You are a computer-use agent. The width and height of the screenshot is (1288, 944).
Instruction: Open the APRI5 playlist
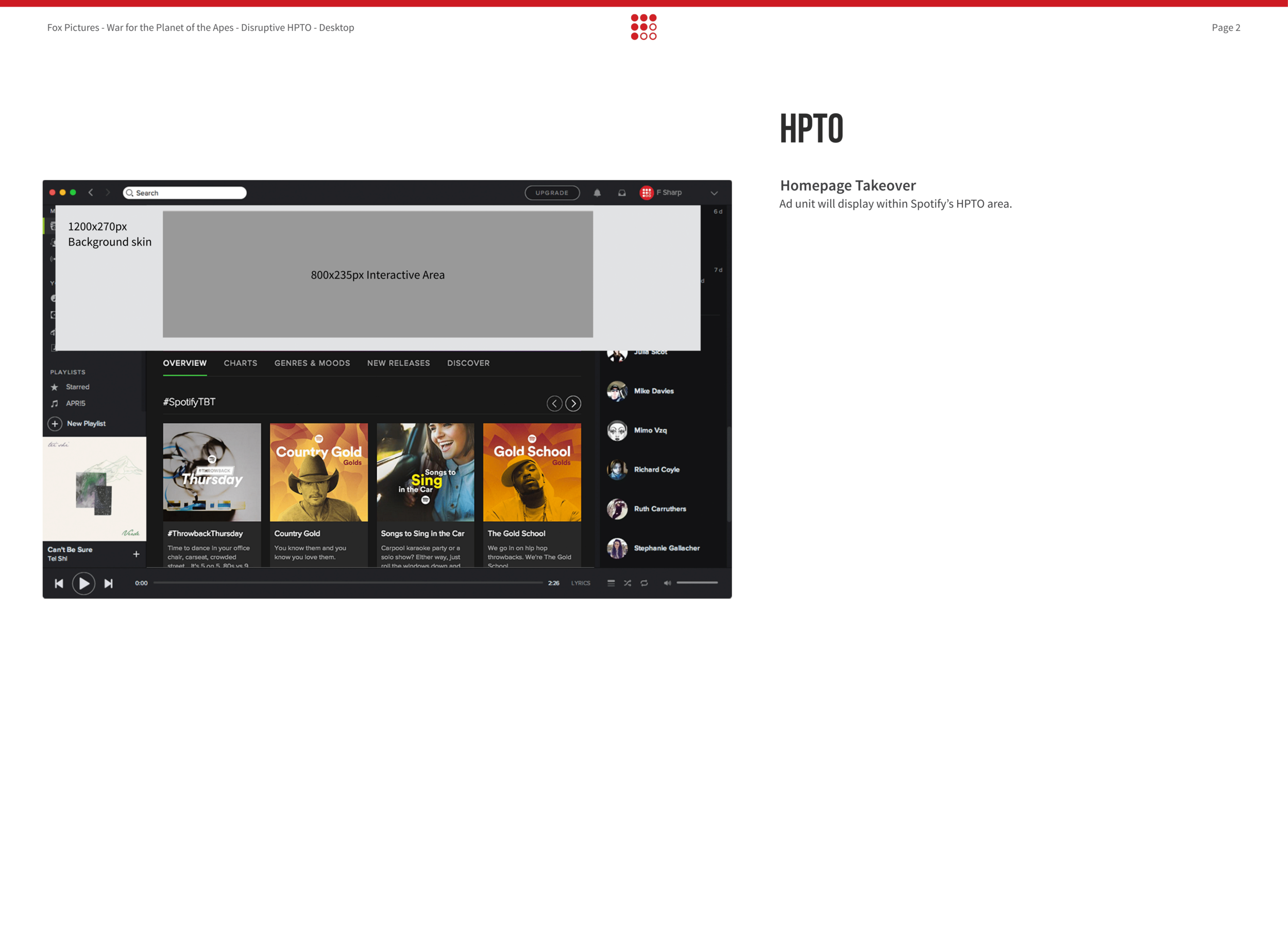point(75,403)
